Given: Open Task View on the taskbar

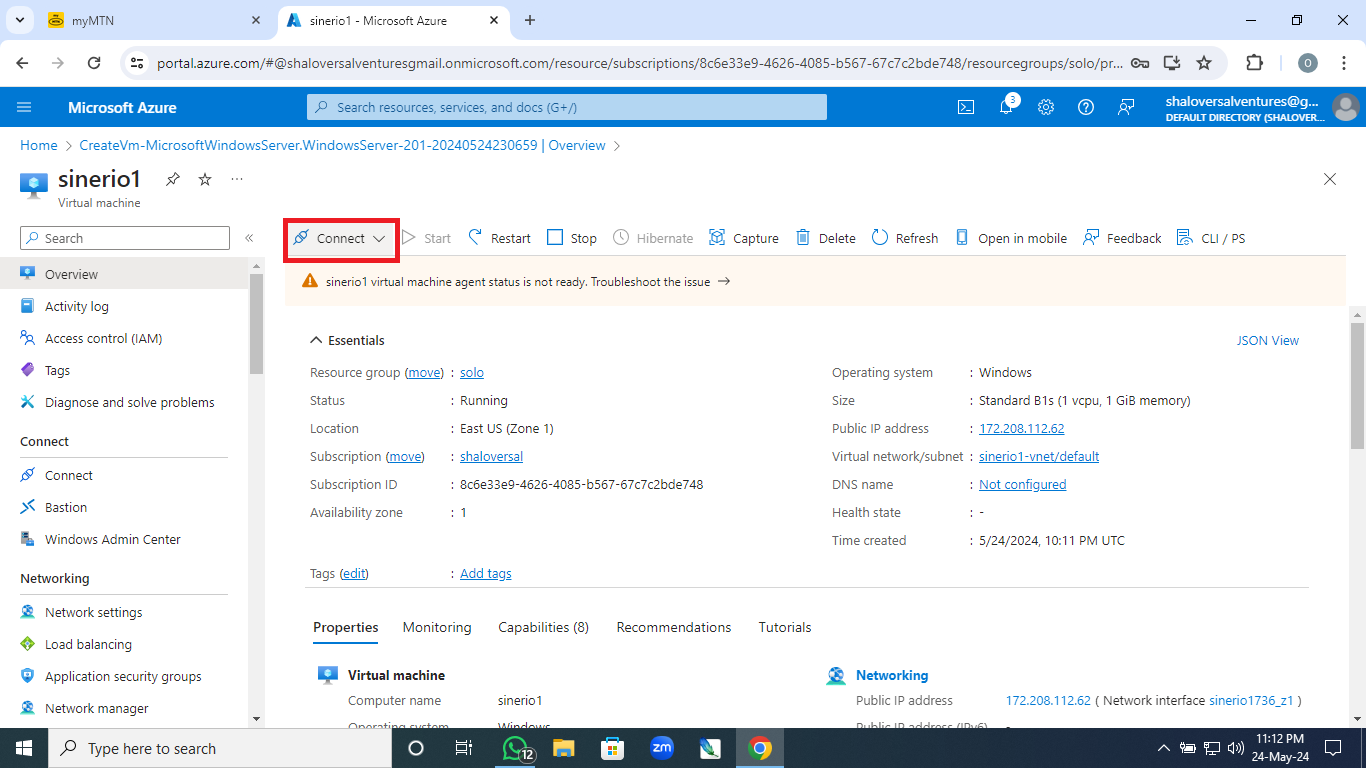Looking at the screenshot, I should coord(464,748).
